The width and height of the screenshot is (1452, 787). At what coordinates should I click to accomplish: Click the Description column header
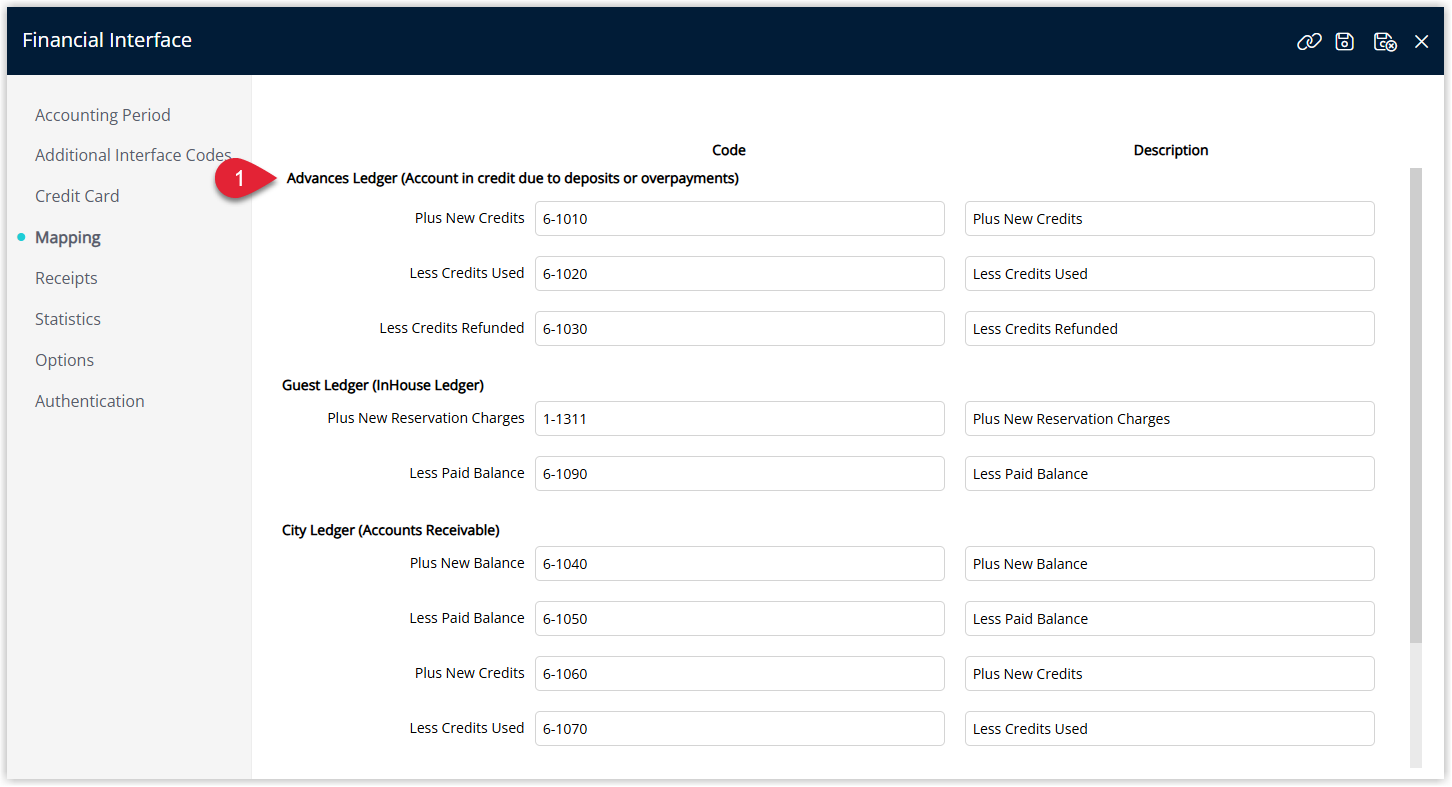coord(1171,150)
